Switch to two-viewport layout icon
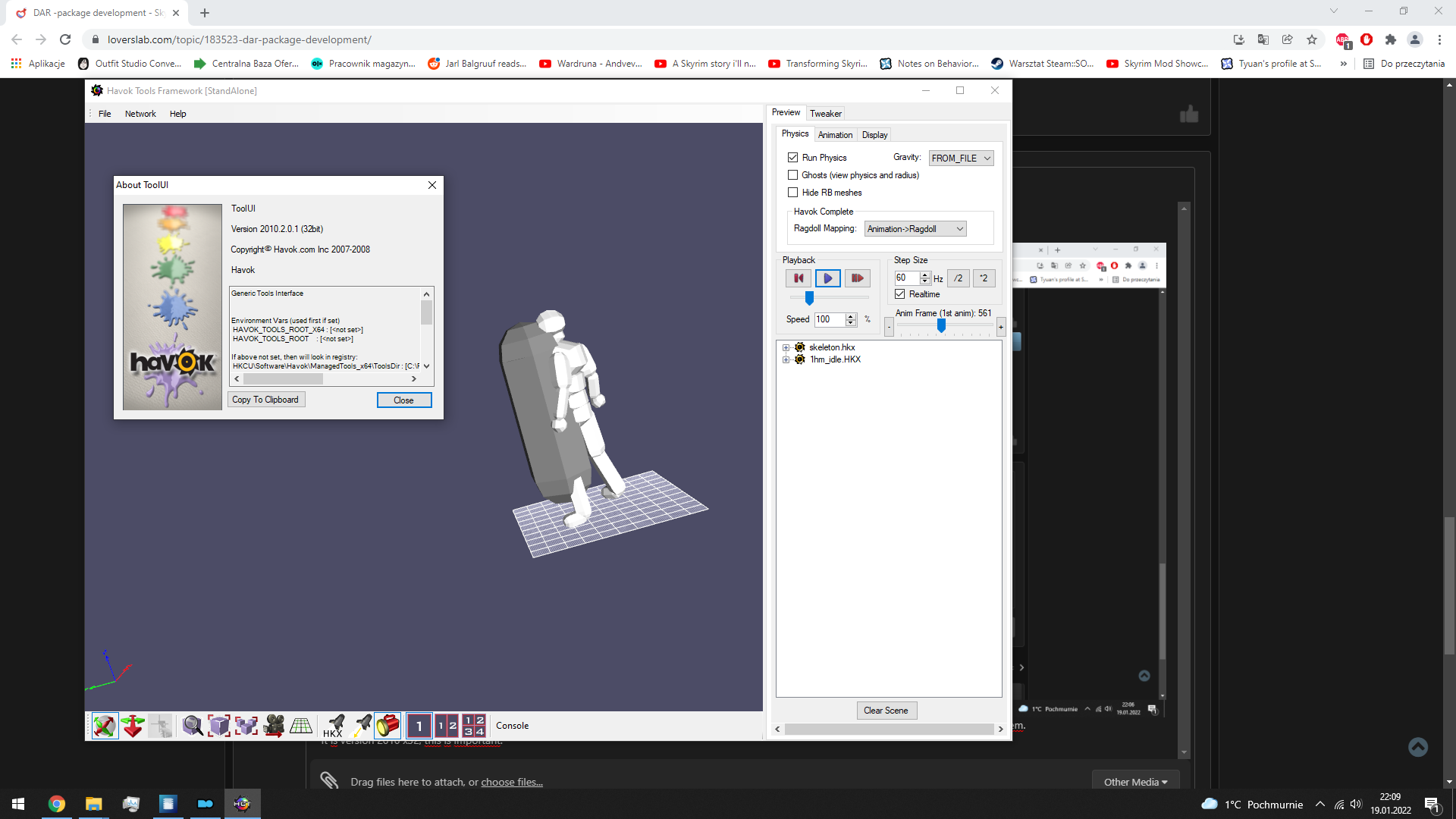This screenshot has height=819, width=1456. coord(447,726)
